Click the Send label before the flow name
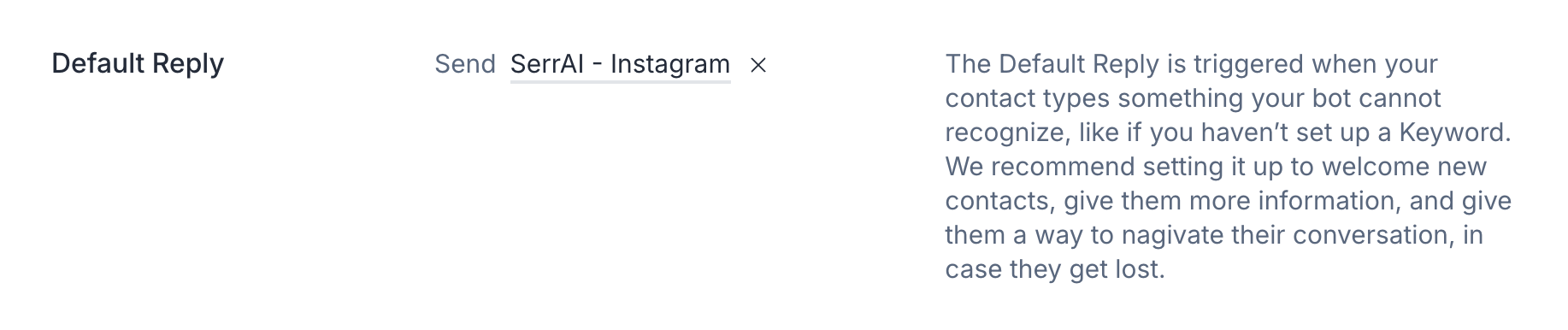This screenshot has height=330, width=1568. 465,64
